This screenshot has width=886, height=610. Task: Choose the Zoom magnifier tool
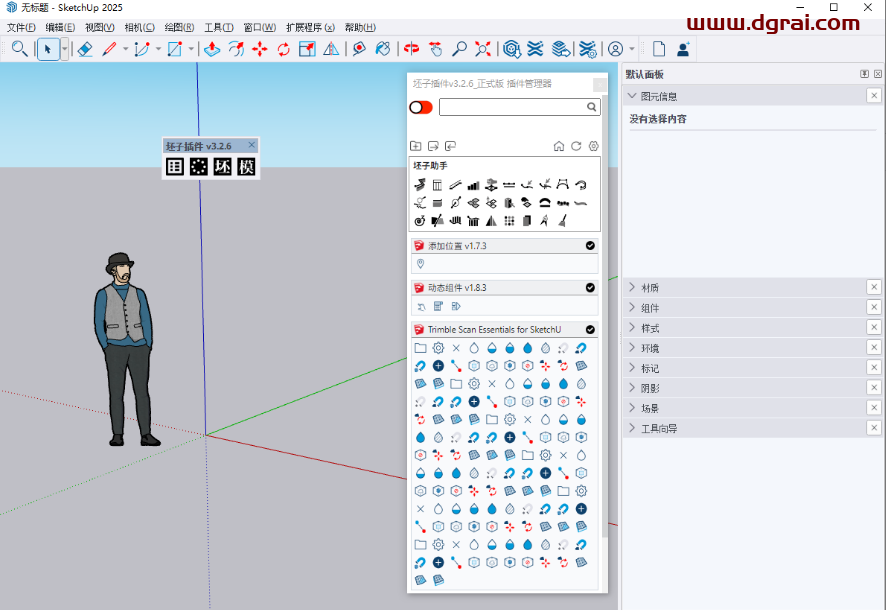pos(459,49)
